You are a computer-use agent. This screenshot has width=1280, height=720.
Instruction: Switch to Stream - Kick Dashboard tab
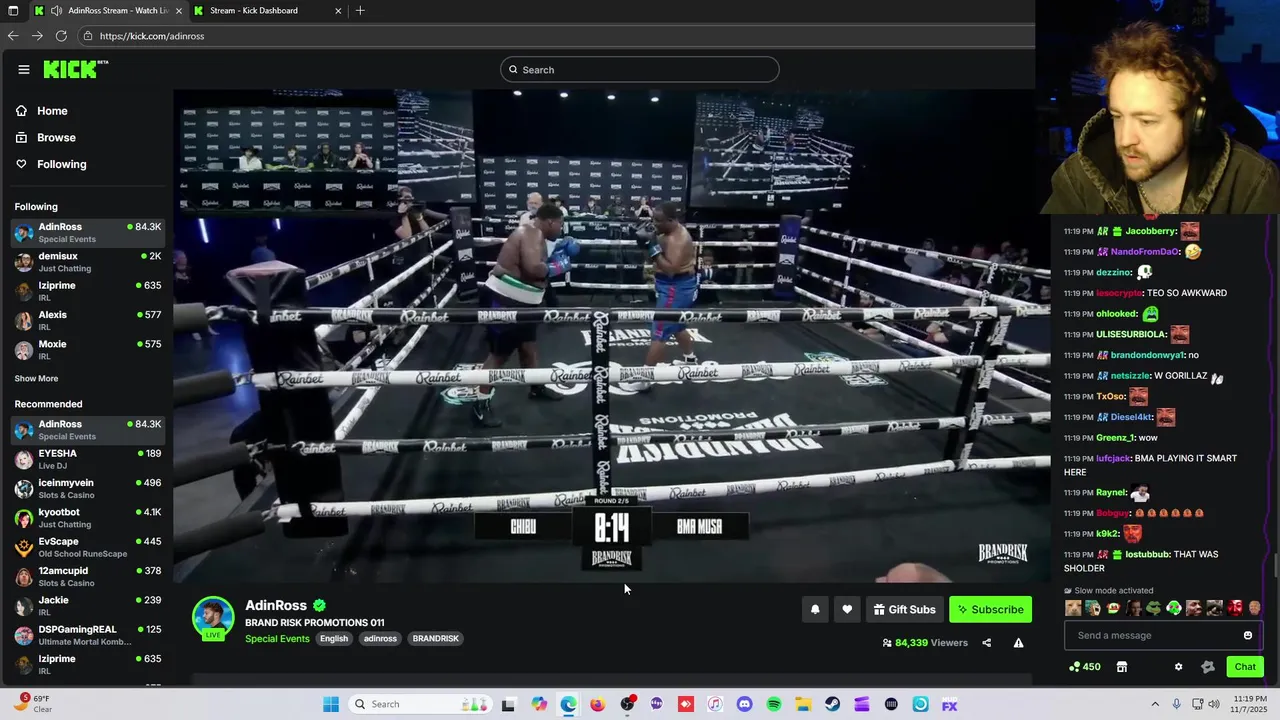[269, 11]
